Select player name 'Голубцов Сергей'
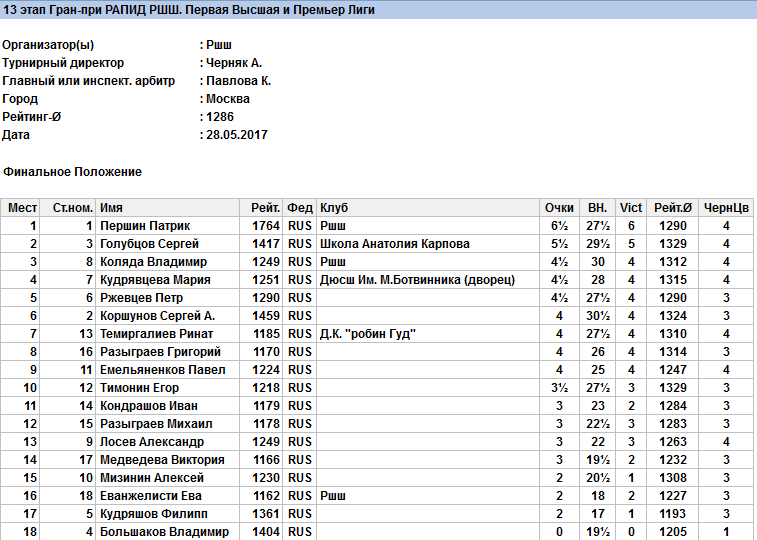 (149, 243)
